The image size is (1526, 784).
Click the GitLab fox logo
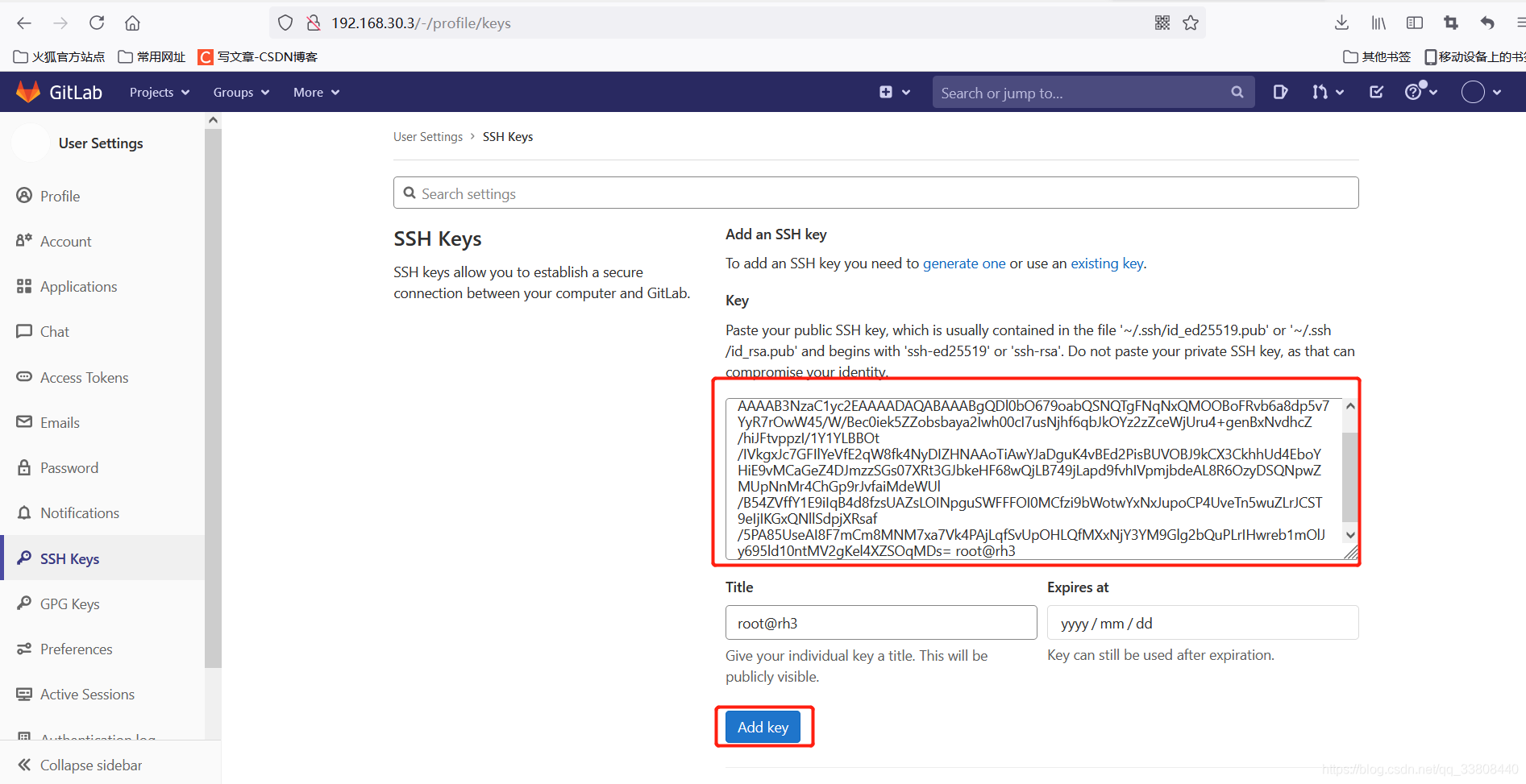click(x=28, y=92)
